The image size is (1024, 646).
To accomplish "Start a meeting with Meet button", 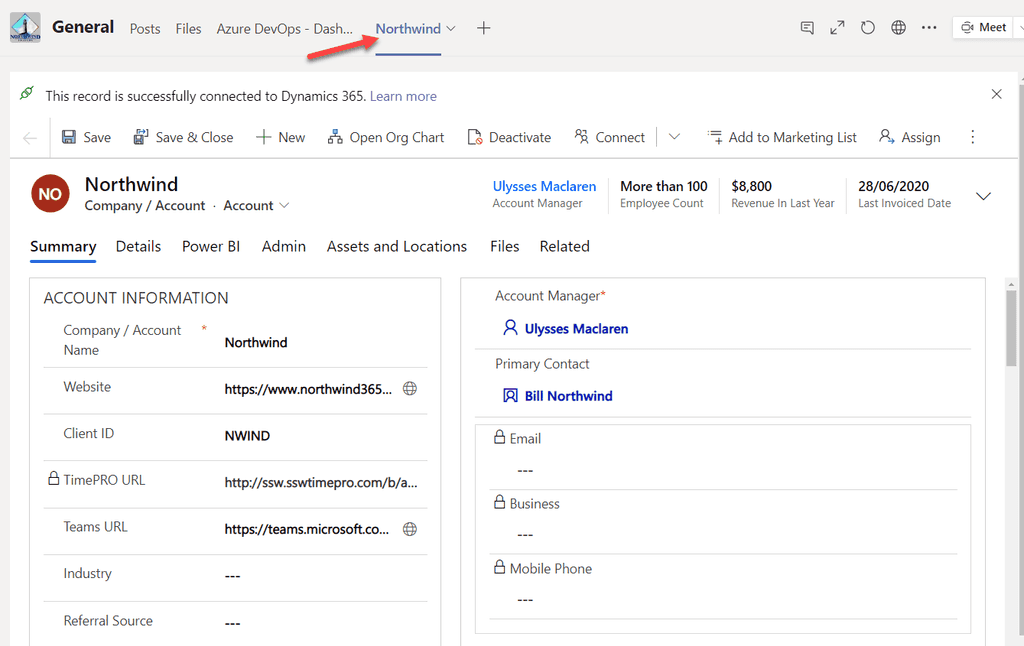I will tap(984, 27).
